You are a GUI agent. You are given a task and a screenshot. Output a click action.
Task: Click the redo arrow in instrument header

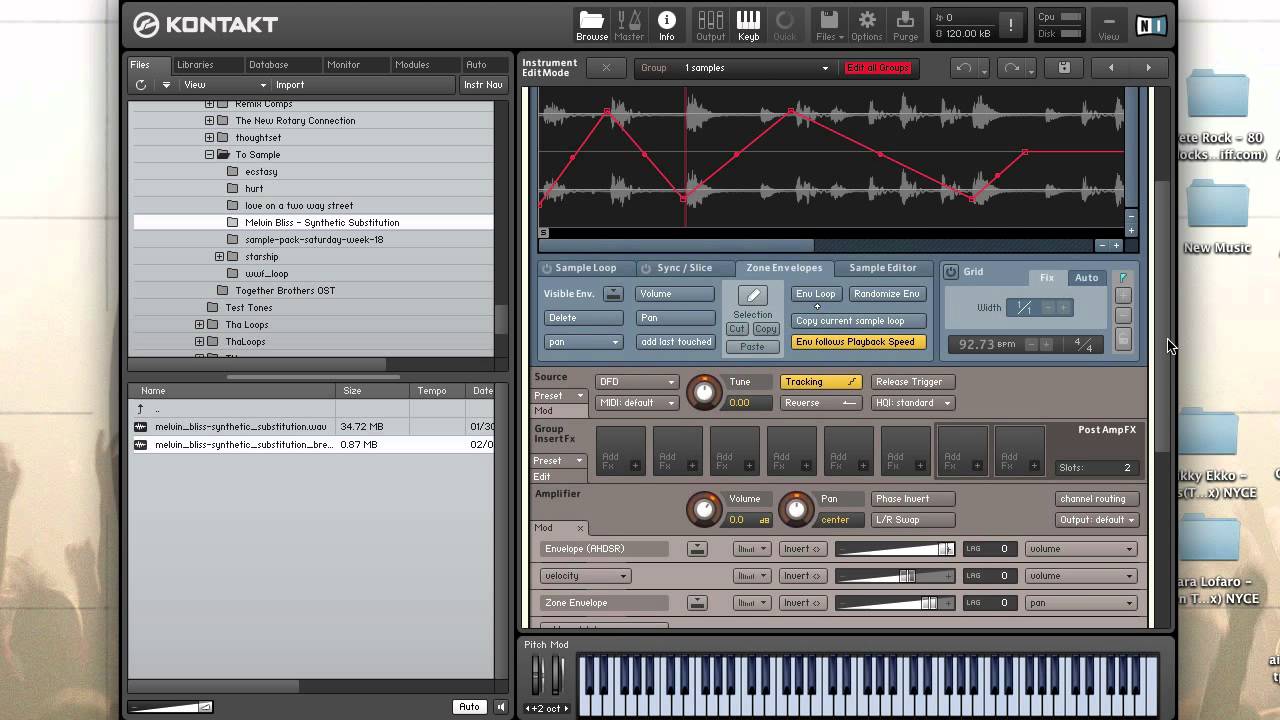[1012, 68]
